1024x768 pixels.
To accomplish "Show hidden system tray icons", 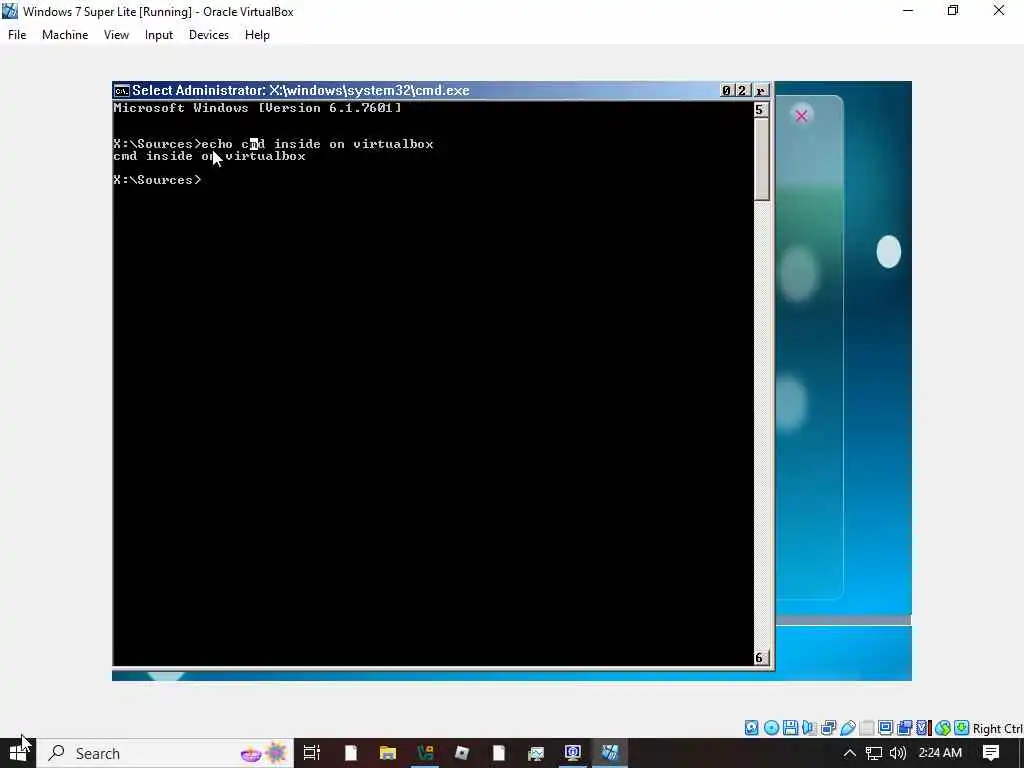I will pos(849,753).
